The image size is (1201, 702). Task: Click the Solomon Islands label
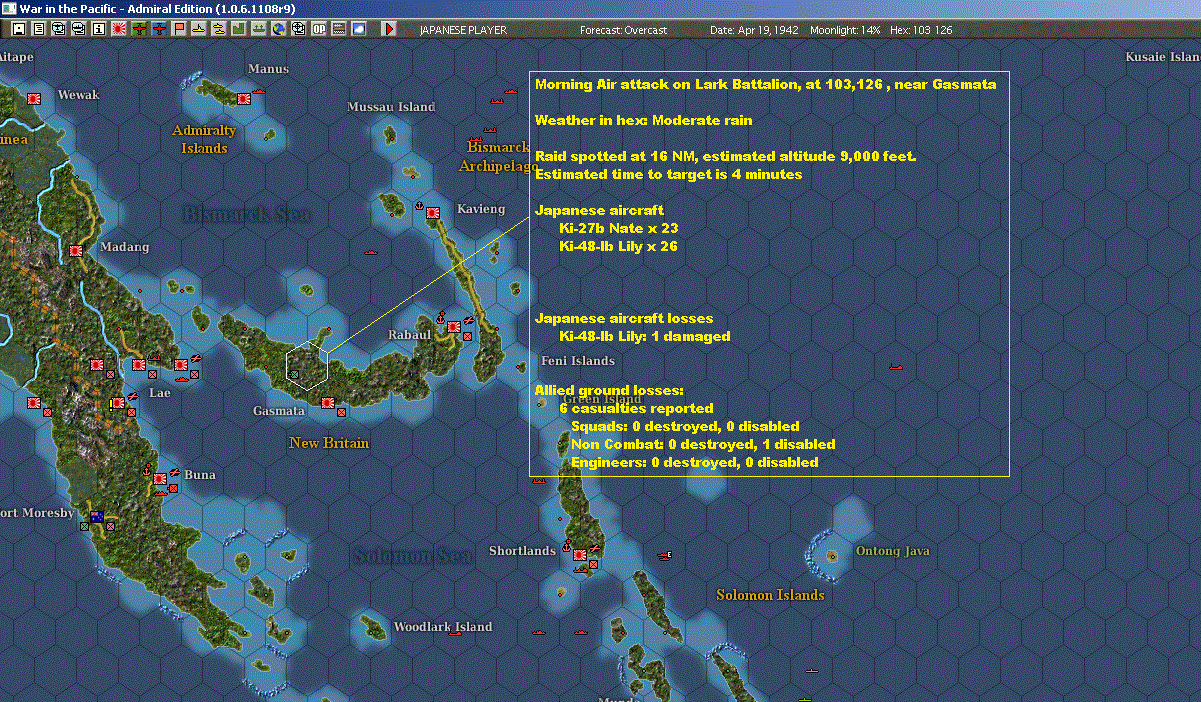tap(770, 595)
